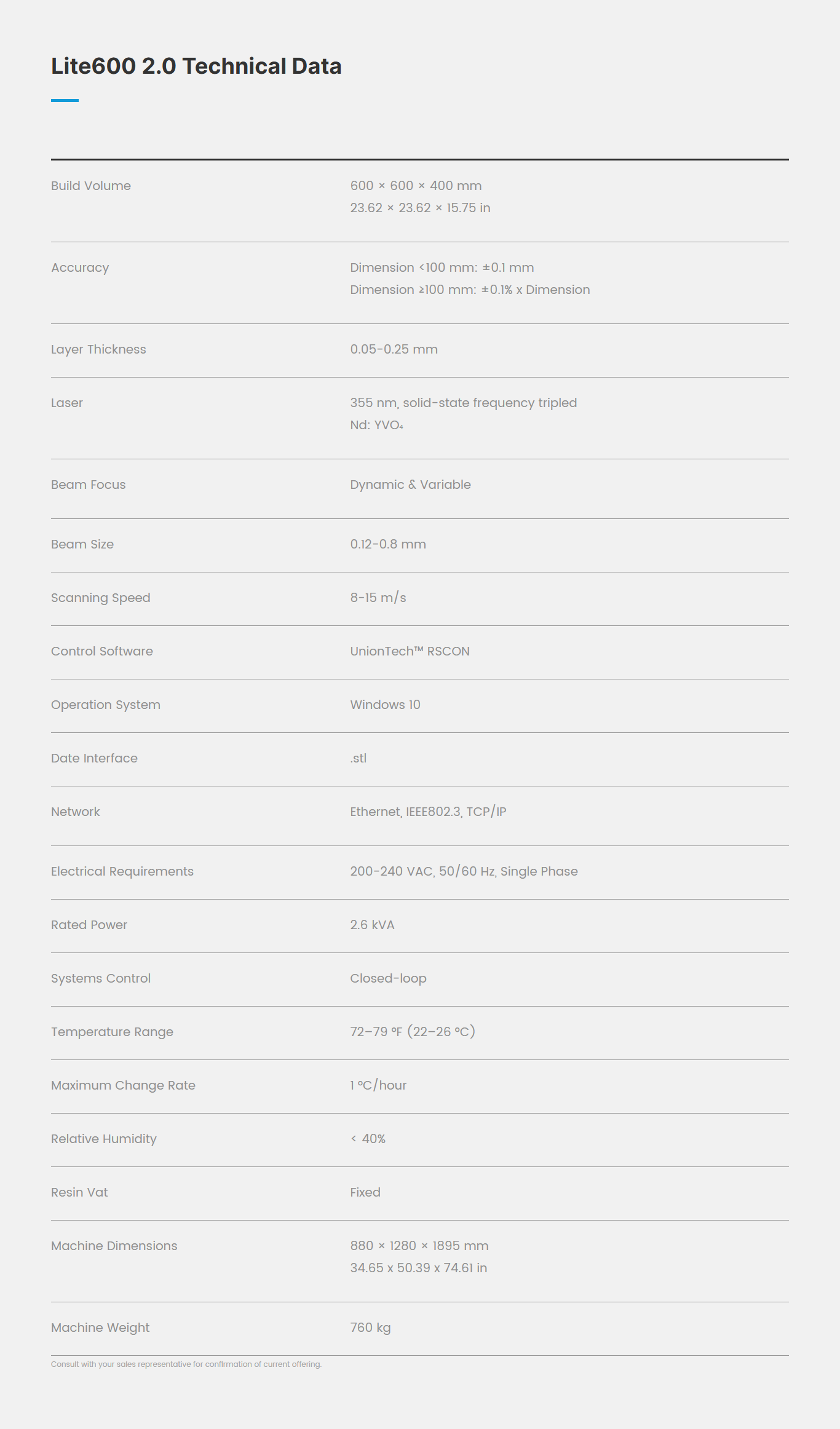Viewport: 840px width, 1429px height.
Task: Select the 8-15 m/s scanning speed value
Action: pyautogui.click(x=378, y=598)
